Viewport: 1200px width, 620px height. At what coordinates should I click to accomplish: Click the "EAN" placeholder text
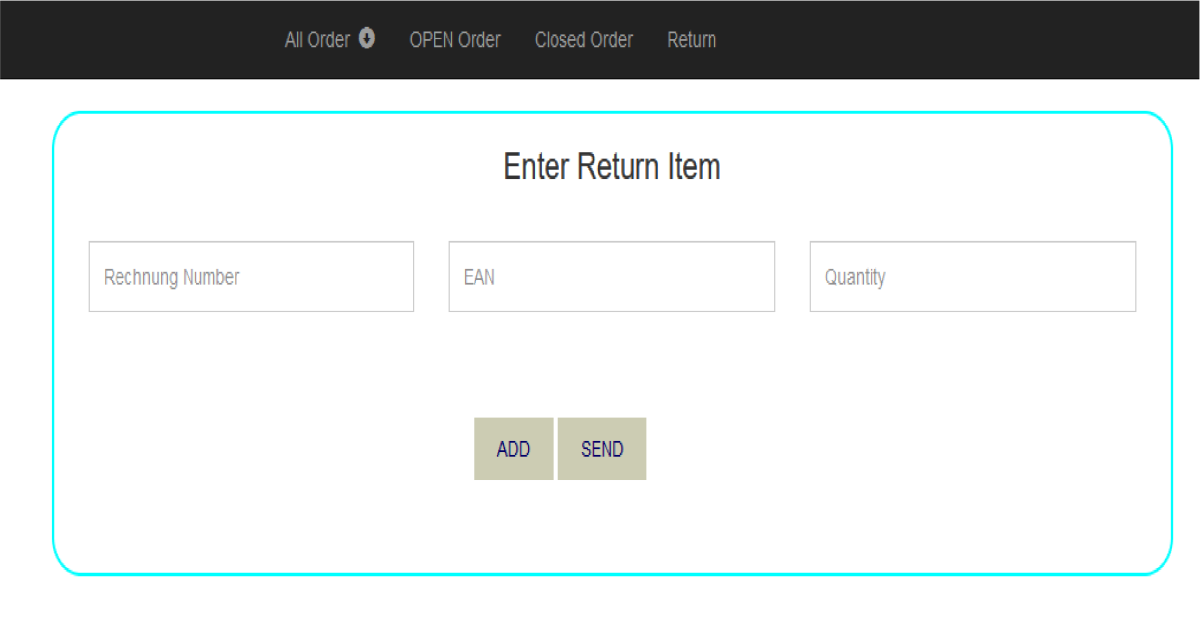click(x=479, y=277)
